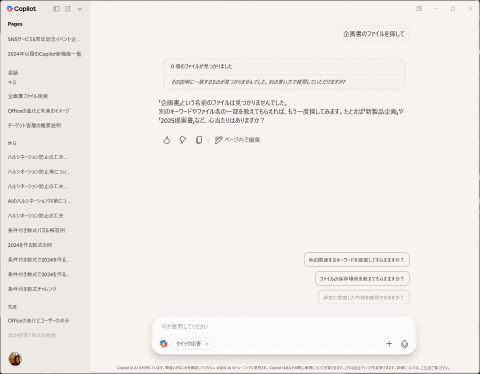This screenshot has width=480, height=374.
Task: Open 条件付き数式チャレンジ conversation
Action: (32, 289)
